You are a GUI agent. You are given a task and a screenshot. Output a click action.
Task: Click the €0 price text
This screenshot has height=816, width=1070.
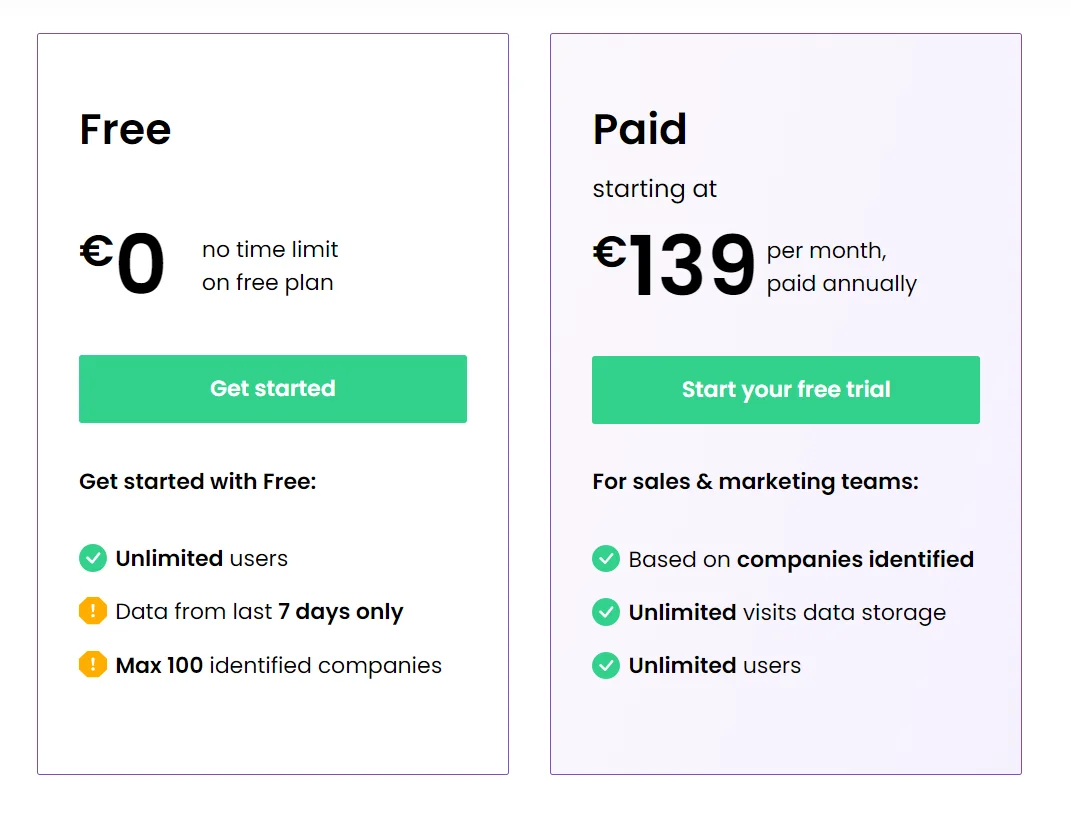point(123,265)
